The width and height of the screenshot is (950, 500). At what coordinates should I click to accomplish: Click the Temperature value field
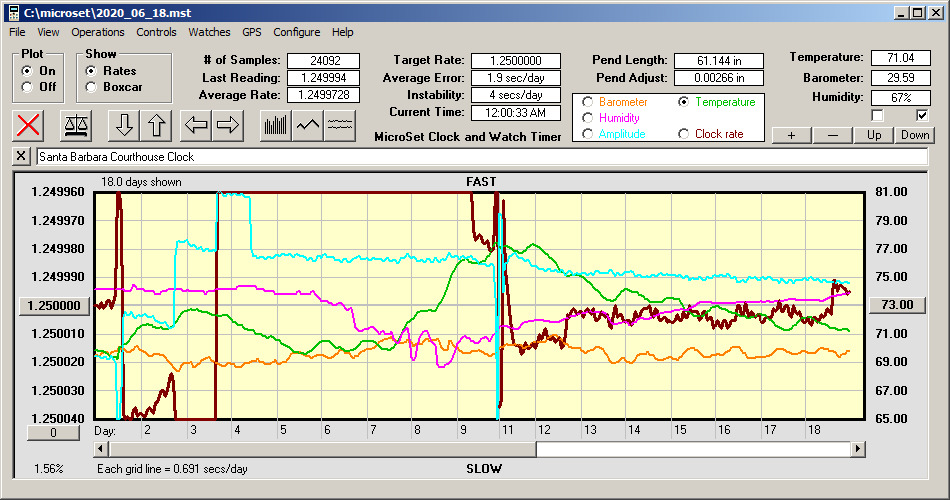[x=900, y=58]
